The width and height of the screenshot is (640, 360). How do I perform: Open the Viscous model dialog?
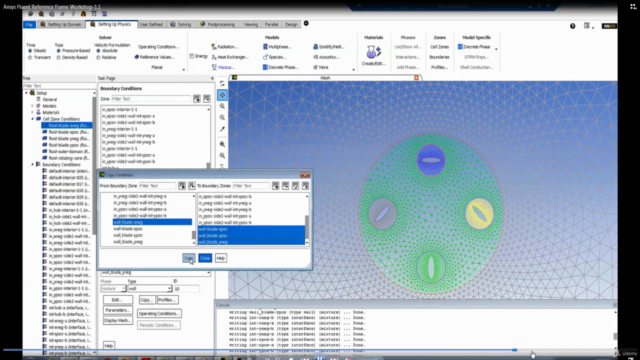[x=223, y=67]
